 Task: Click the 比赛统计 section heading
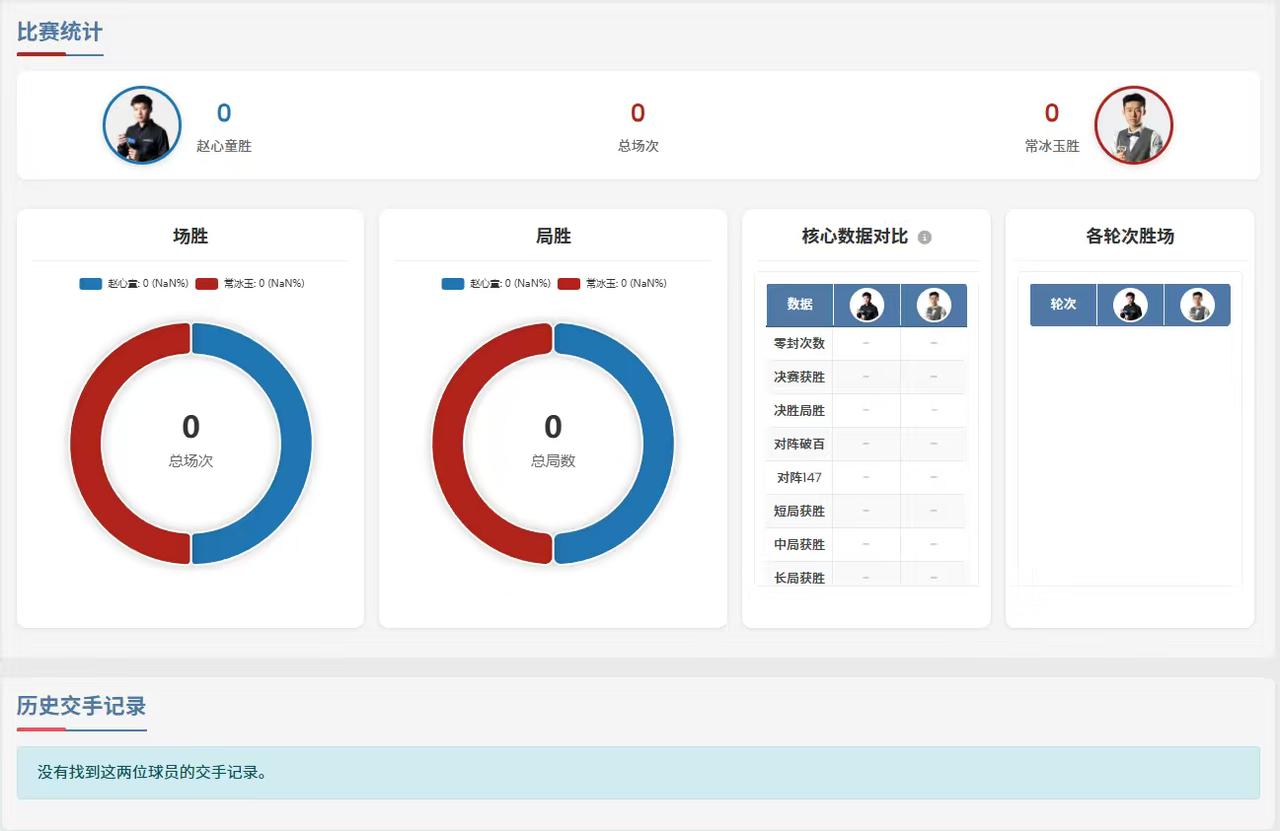click(60, 32)
